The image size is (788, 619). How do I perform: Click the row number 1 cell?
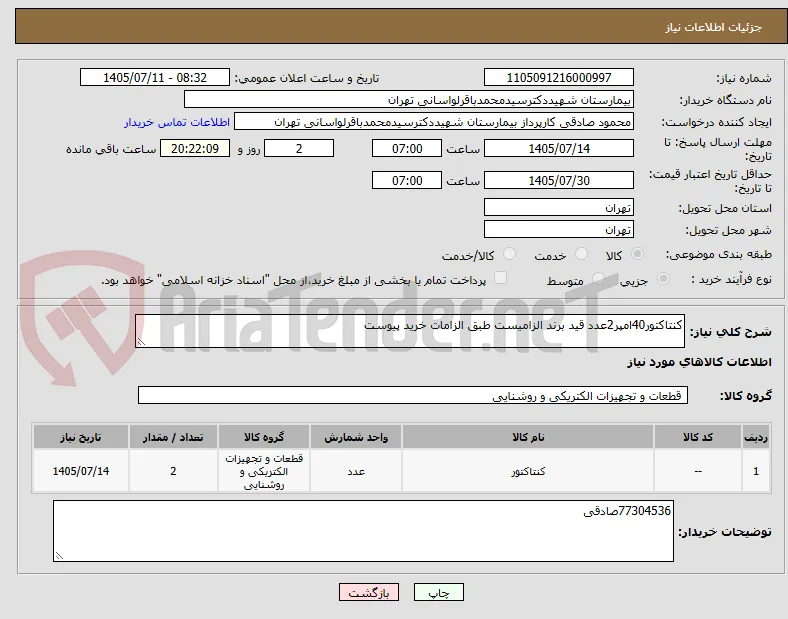tap(756, 471)
